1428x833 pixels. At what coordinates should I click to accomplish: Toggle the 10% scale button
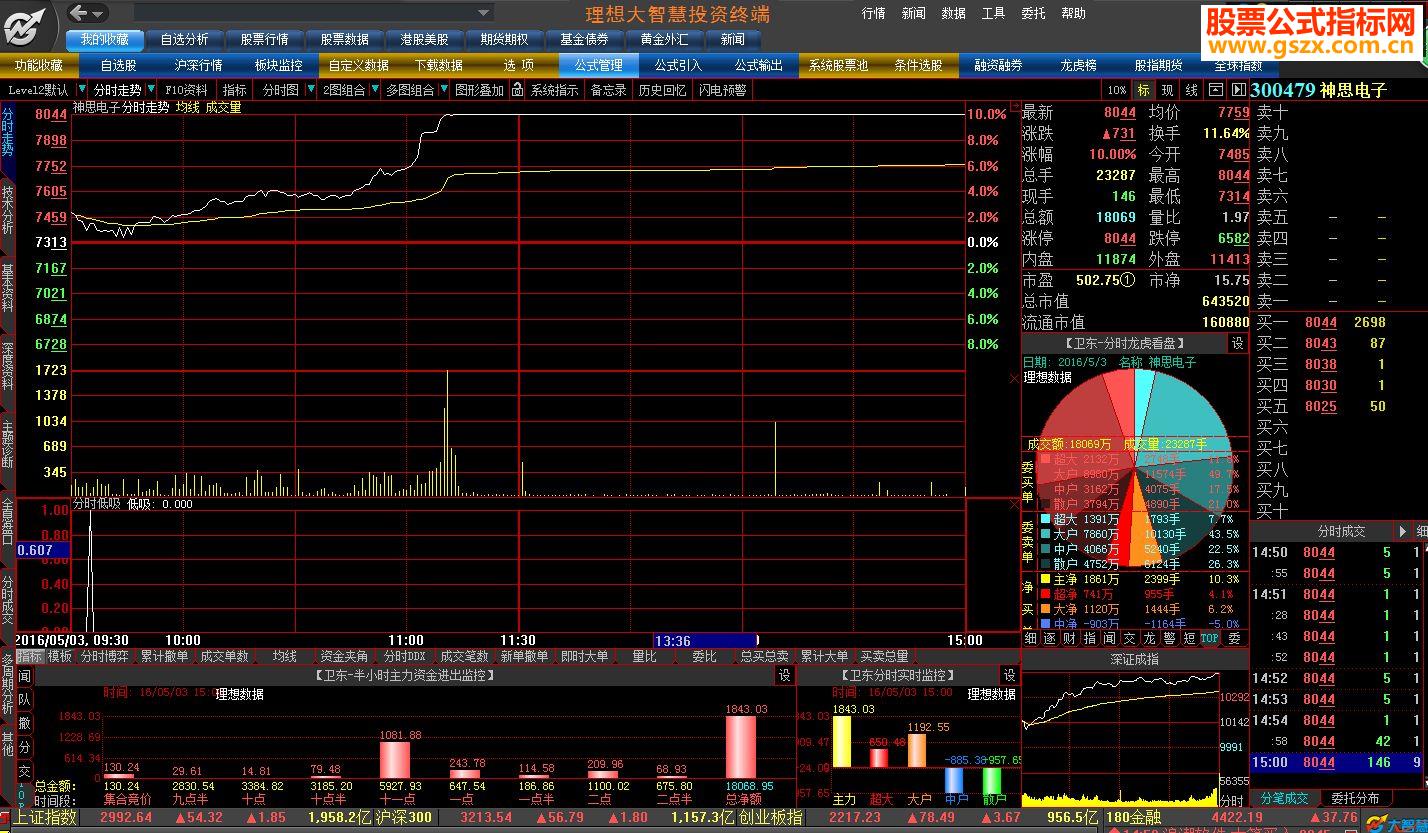1117,90
